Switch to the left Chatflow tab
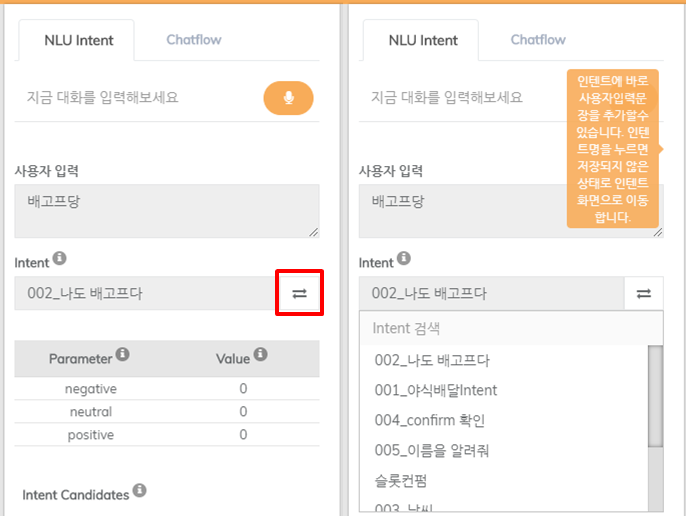 click(x=194, y=40)
